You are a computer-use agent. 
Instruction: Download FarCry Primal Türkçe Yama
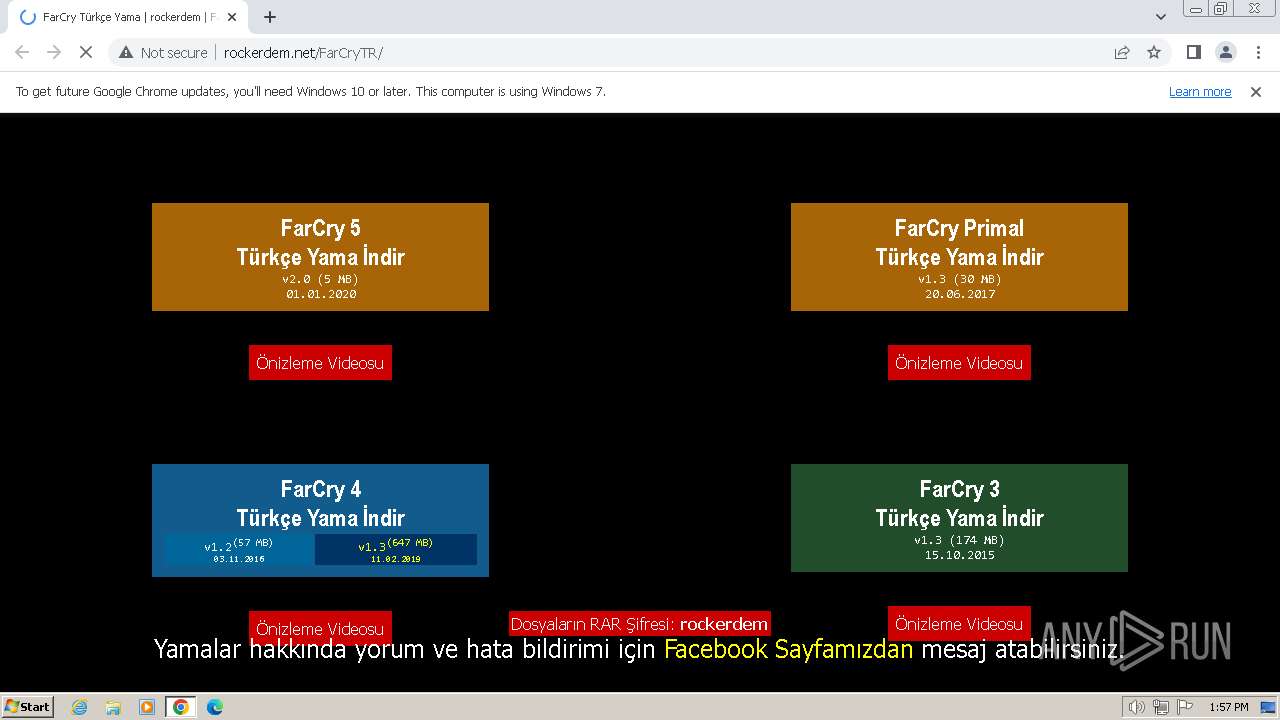(959, 257)
